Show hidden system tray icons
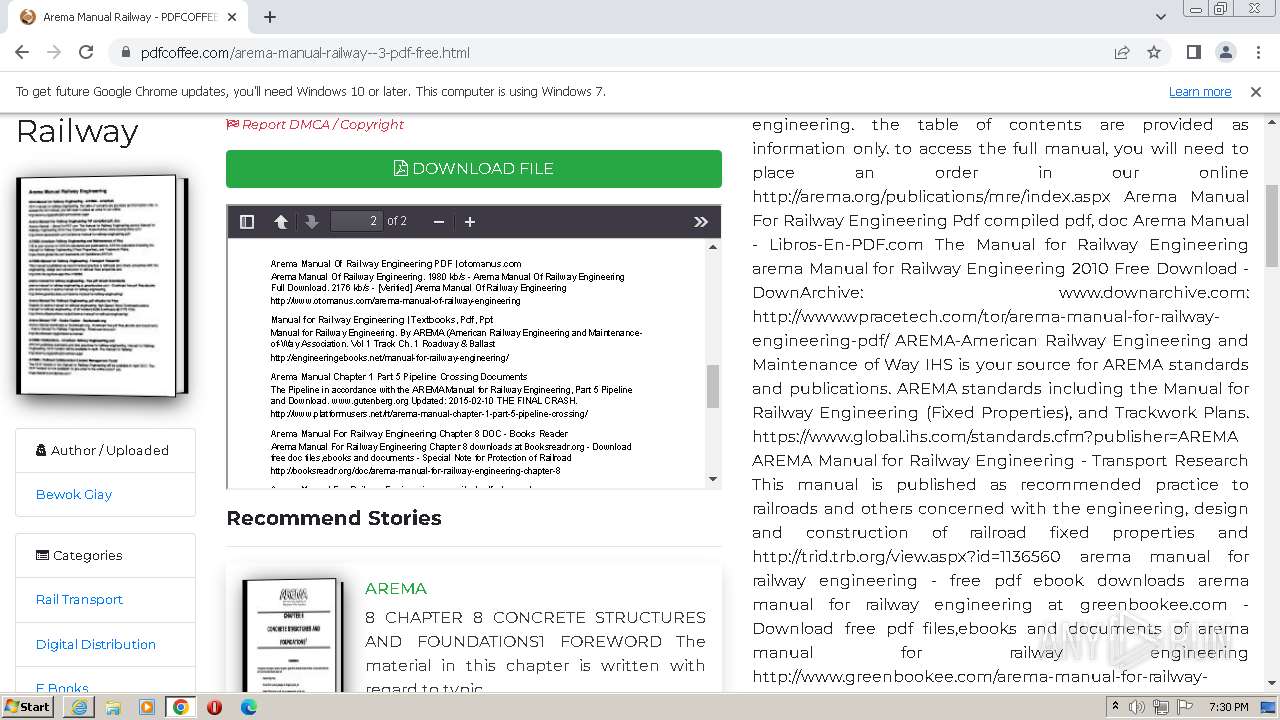This screenshot has height=720, width=1280. (1116, 707)
